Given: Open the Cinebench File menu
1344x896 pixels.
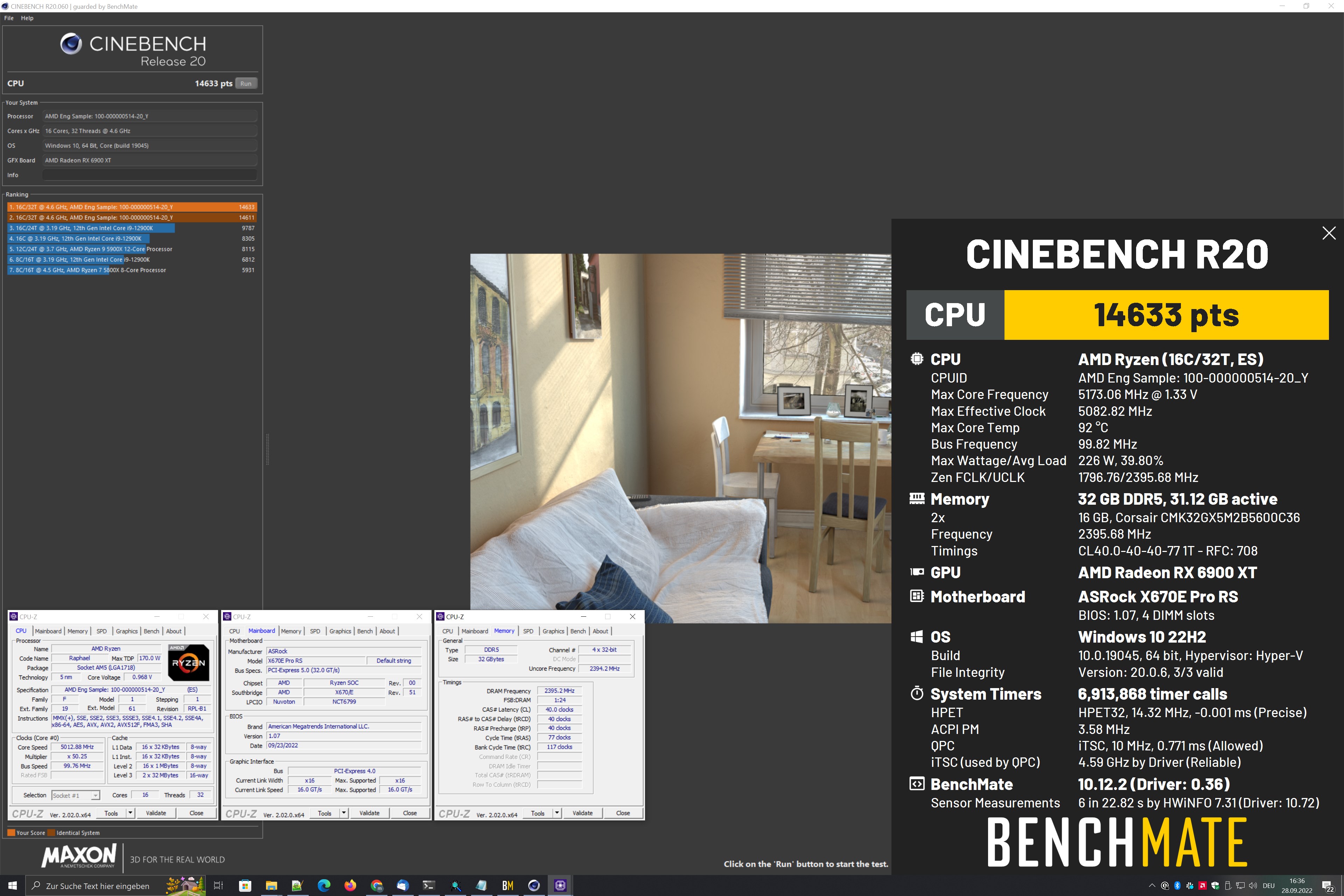Looking at the screenshot, I should point(9,18).
